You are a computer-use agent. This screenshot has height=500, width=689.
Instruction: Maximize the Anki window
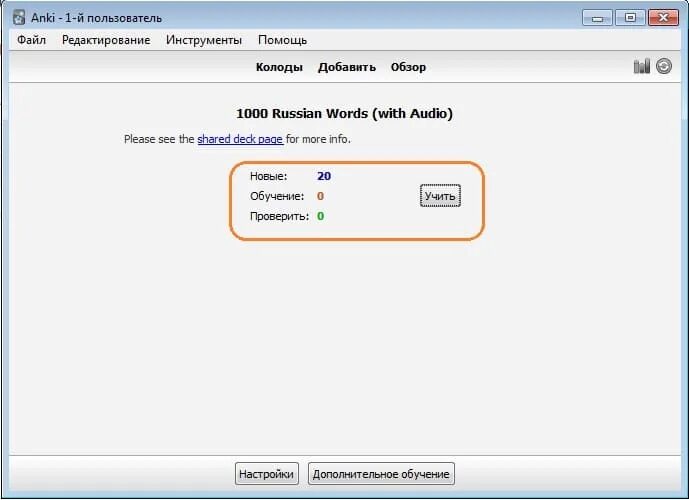click(630, 18)
